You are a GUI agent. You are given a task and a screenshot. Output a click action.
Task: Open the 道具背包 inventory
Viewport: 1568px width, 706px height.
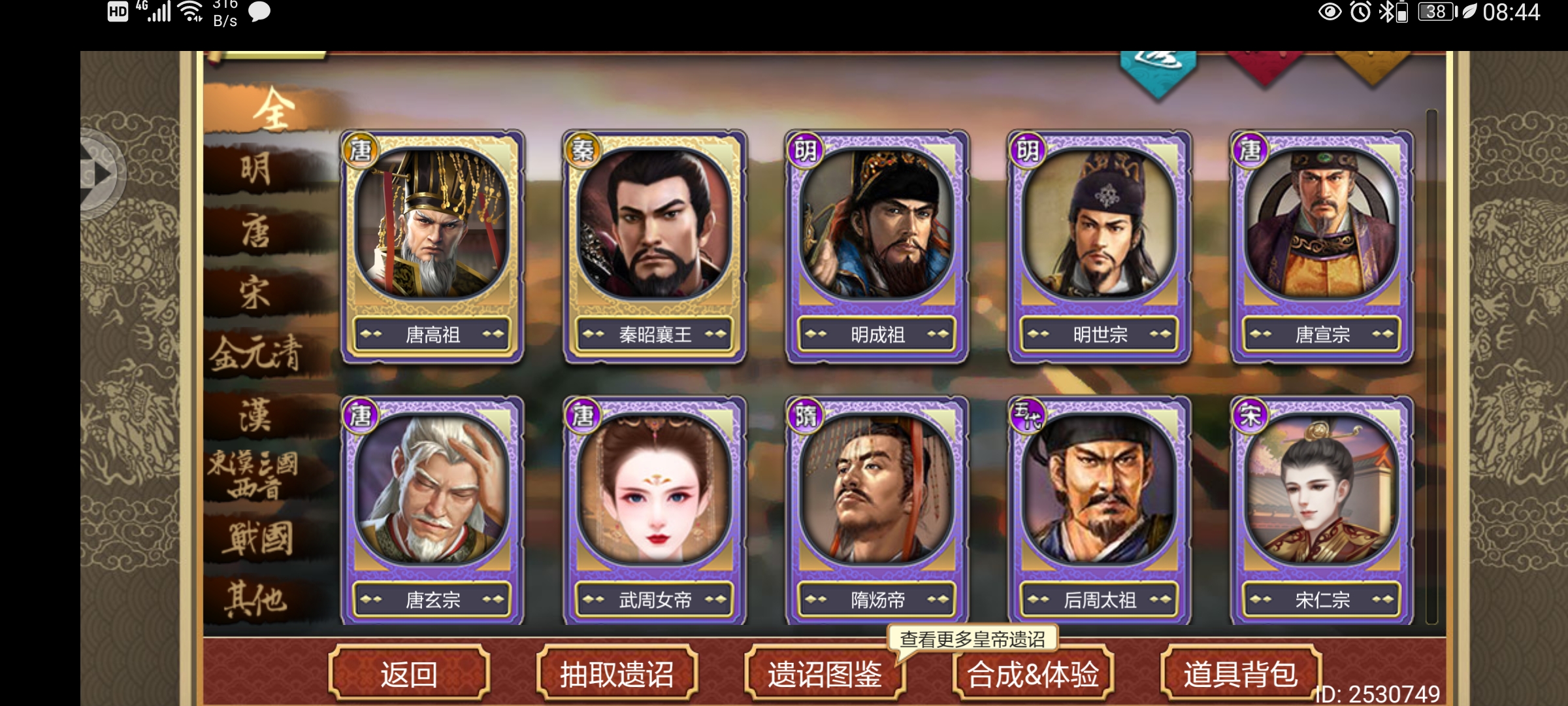click(1241, 673)
